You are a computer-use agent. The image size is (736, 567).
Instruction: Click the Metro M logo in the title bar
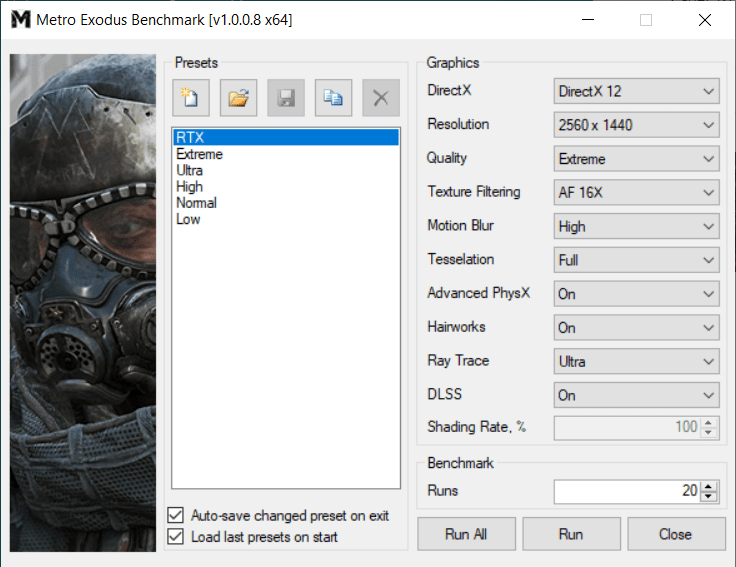21,20
